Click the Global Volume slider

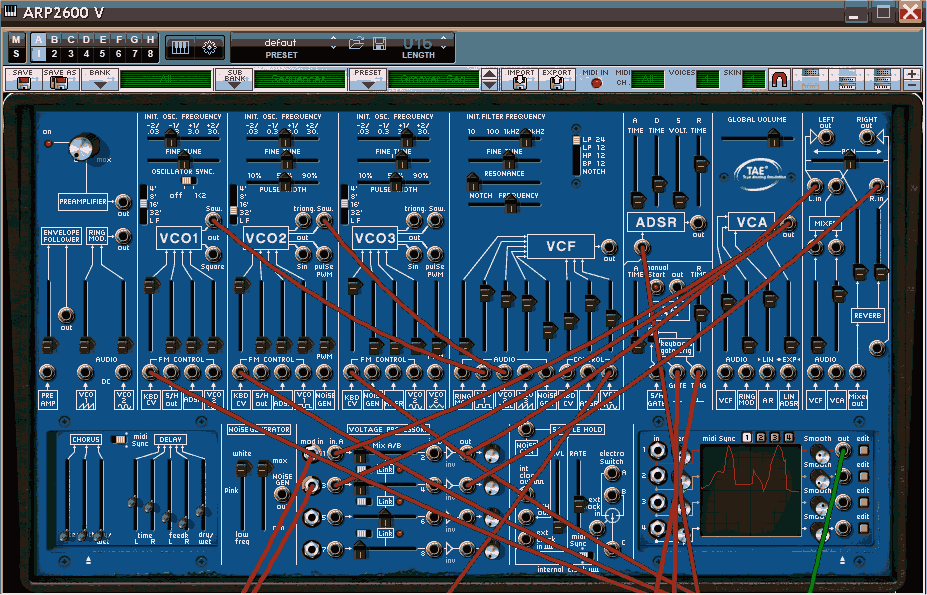(757, 138)
